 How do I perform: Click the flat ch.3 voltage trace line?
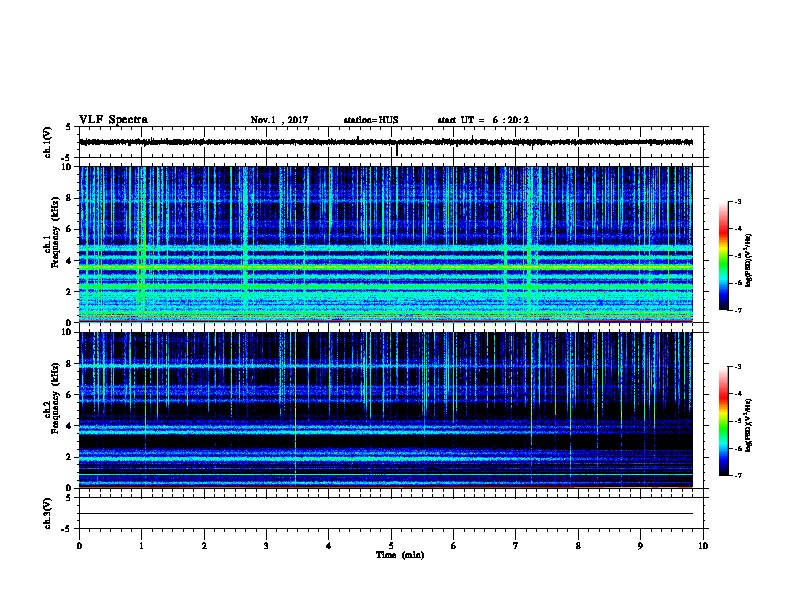tap(386, 514)
